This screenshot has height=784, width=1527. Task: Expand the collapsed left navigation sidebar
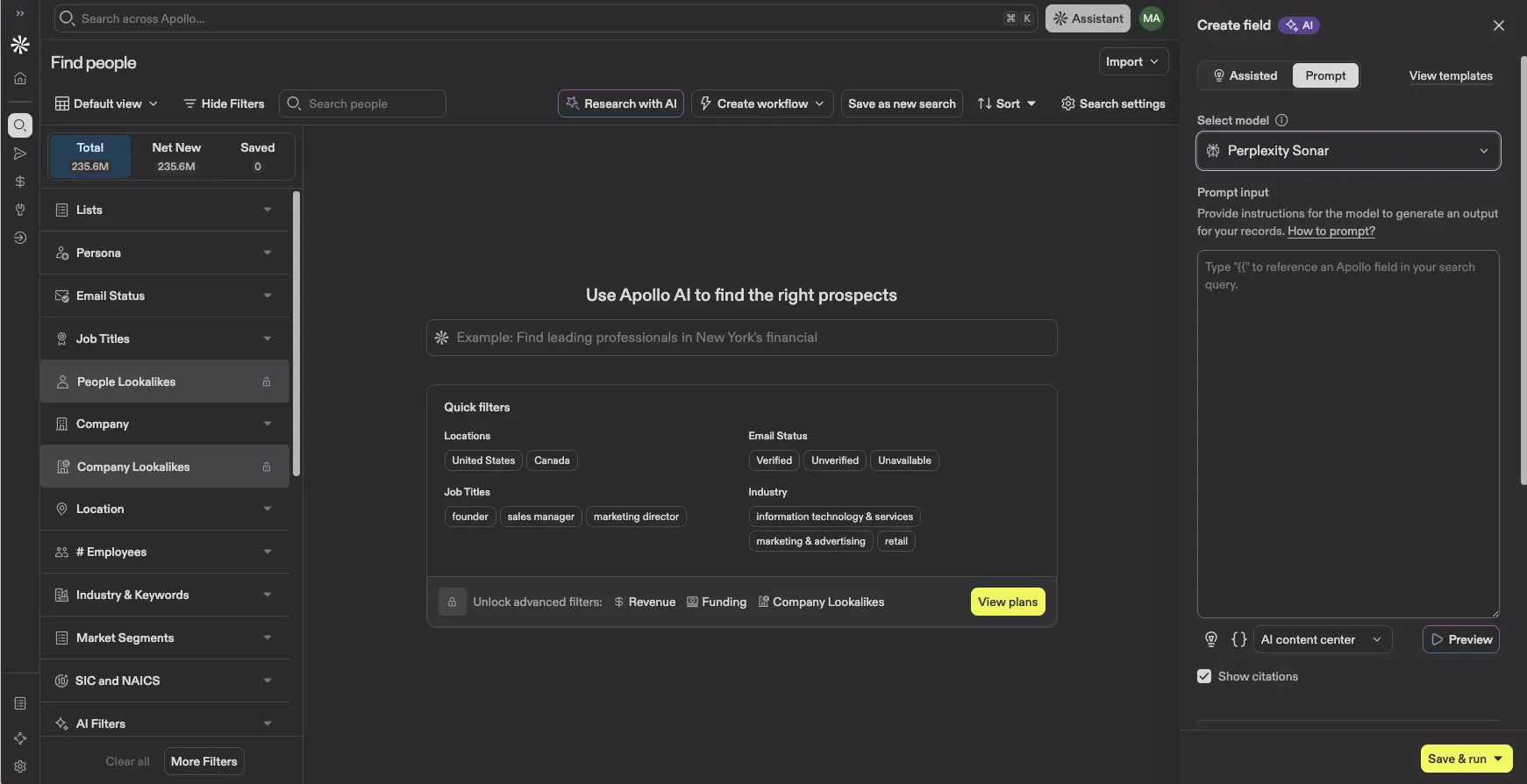tap(19, 13)
